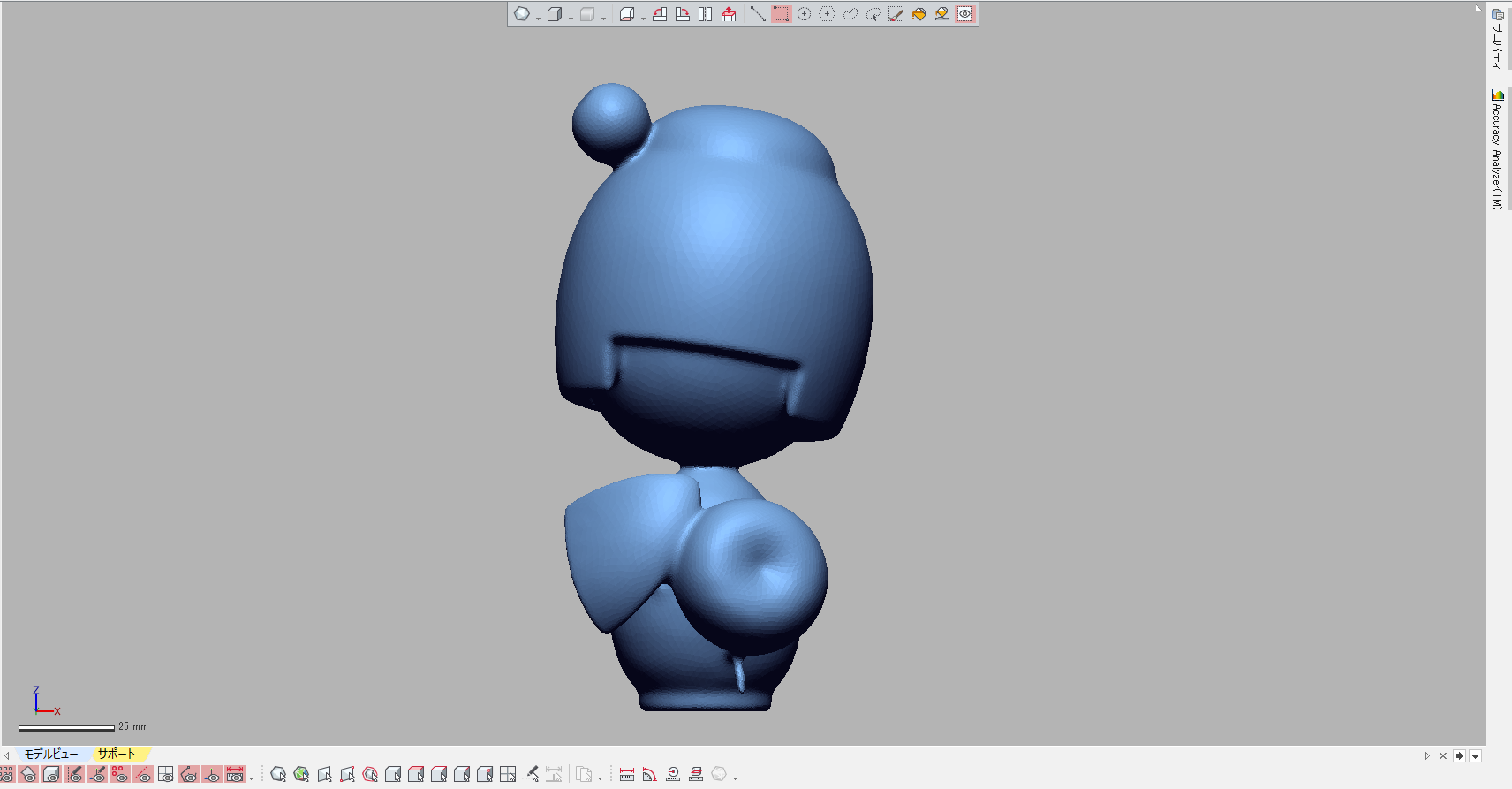Open the Accuracy Analyzer side panel
Screen dimensions: 1512x789
1497,150
